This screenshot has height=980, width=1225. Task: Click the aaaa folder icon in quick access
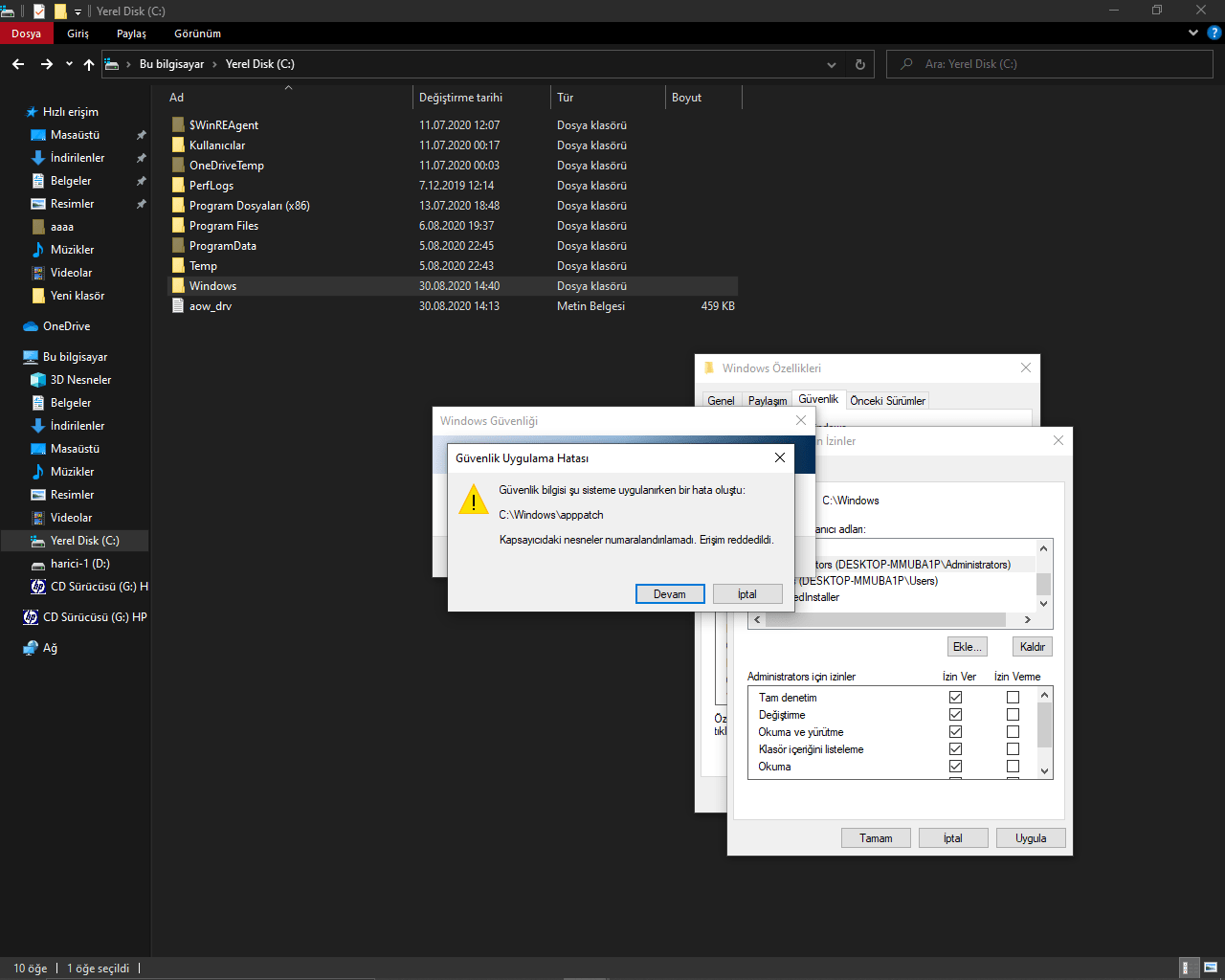[38, 227]
